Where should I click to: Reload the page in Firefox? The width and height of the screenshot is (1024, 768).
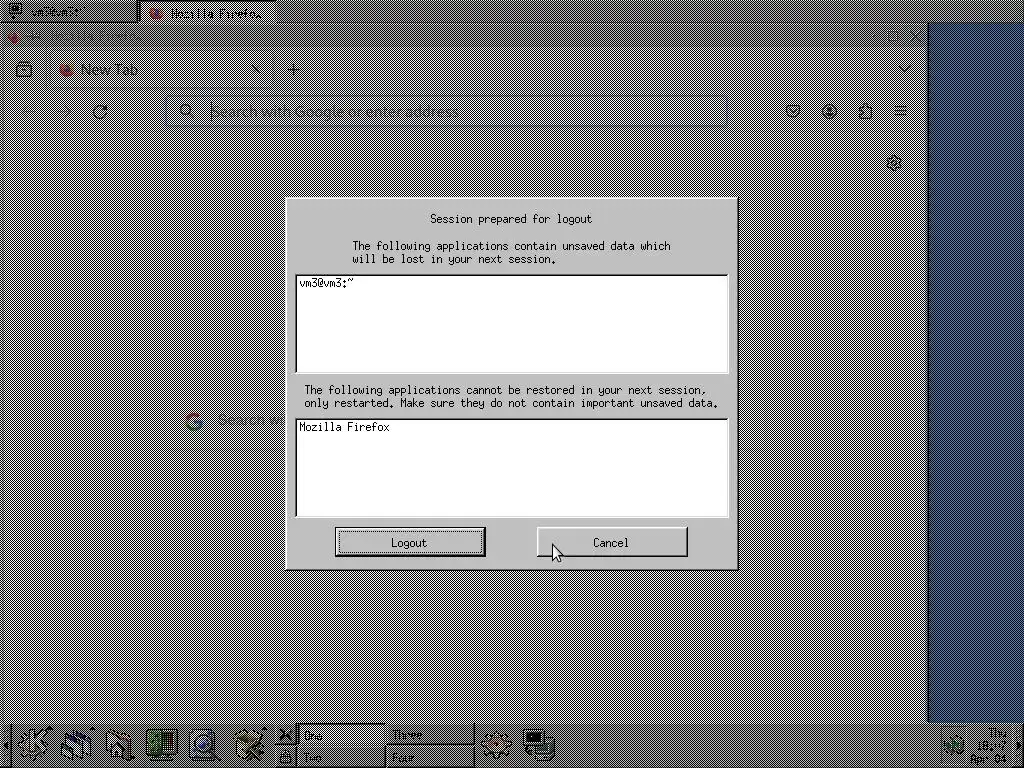tap(100, 112)
